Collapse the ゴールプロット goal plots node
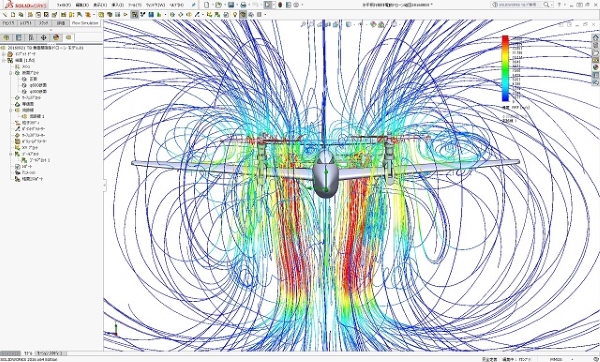The width and height of the screenshot is (600, 362). click(11, 154)
